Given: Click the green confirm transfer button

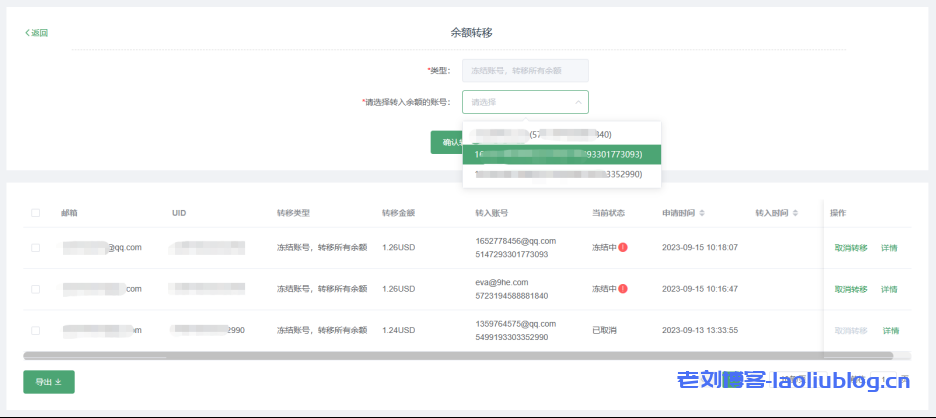Looking at the screenshot, I should click(x=447, y=142).
